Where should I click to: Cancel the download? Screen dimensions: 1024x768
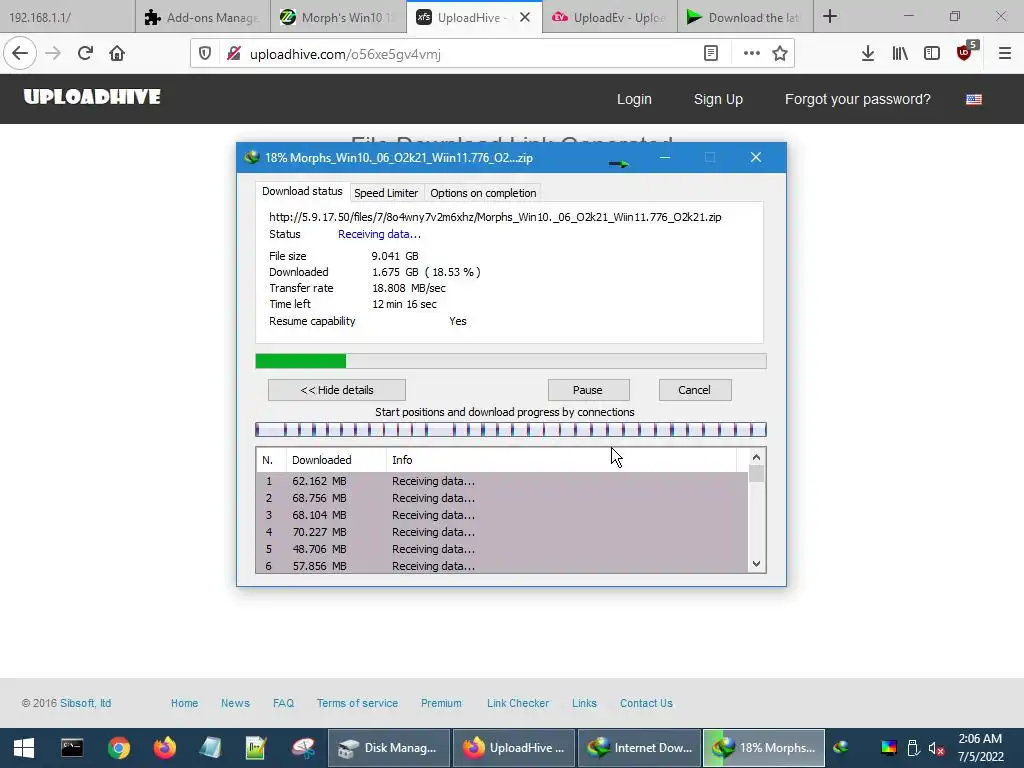[x=695, y=390]
